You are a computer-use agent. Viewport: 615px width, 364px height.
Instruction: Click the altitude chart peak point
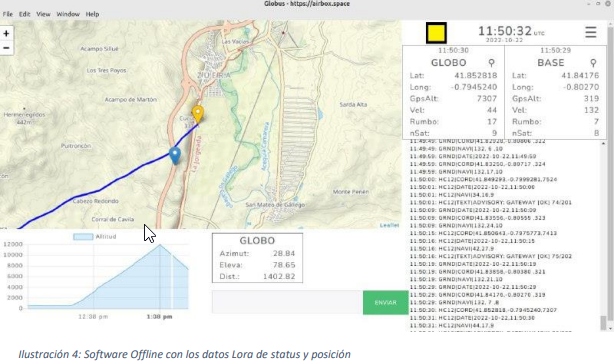(160, 245)
